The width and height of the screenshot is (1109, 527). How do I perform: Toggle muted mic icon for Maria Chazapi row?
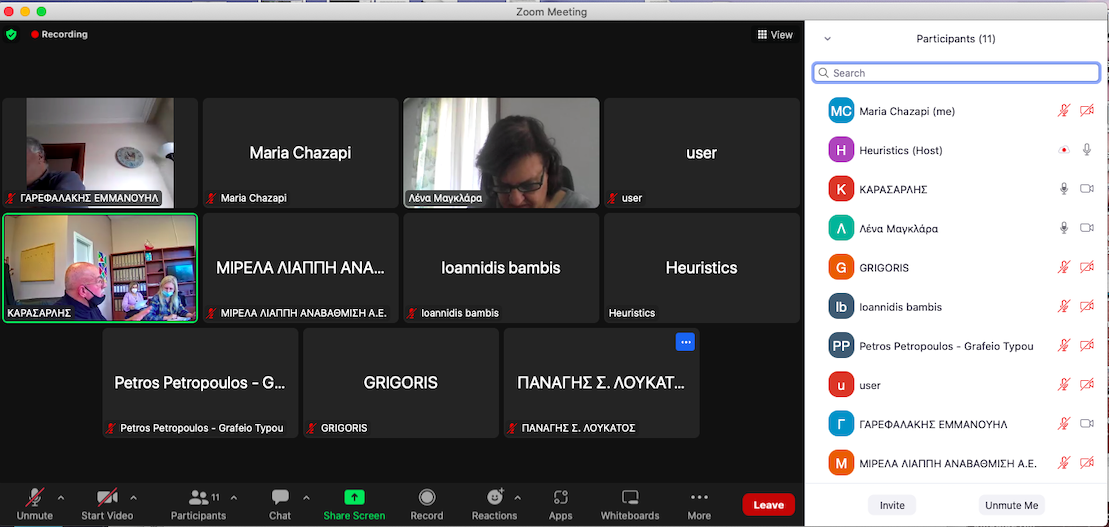(1063, 111)
